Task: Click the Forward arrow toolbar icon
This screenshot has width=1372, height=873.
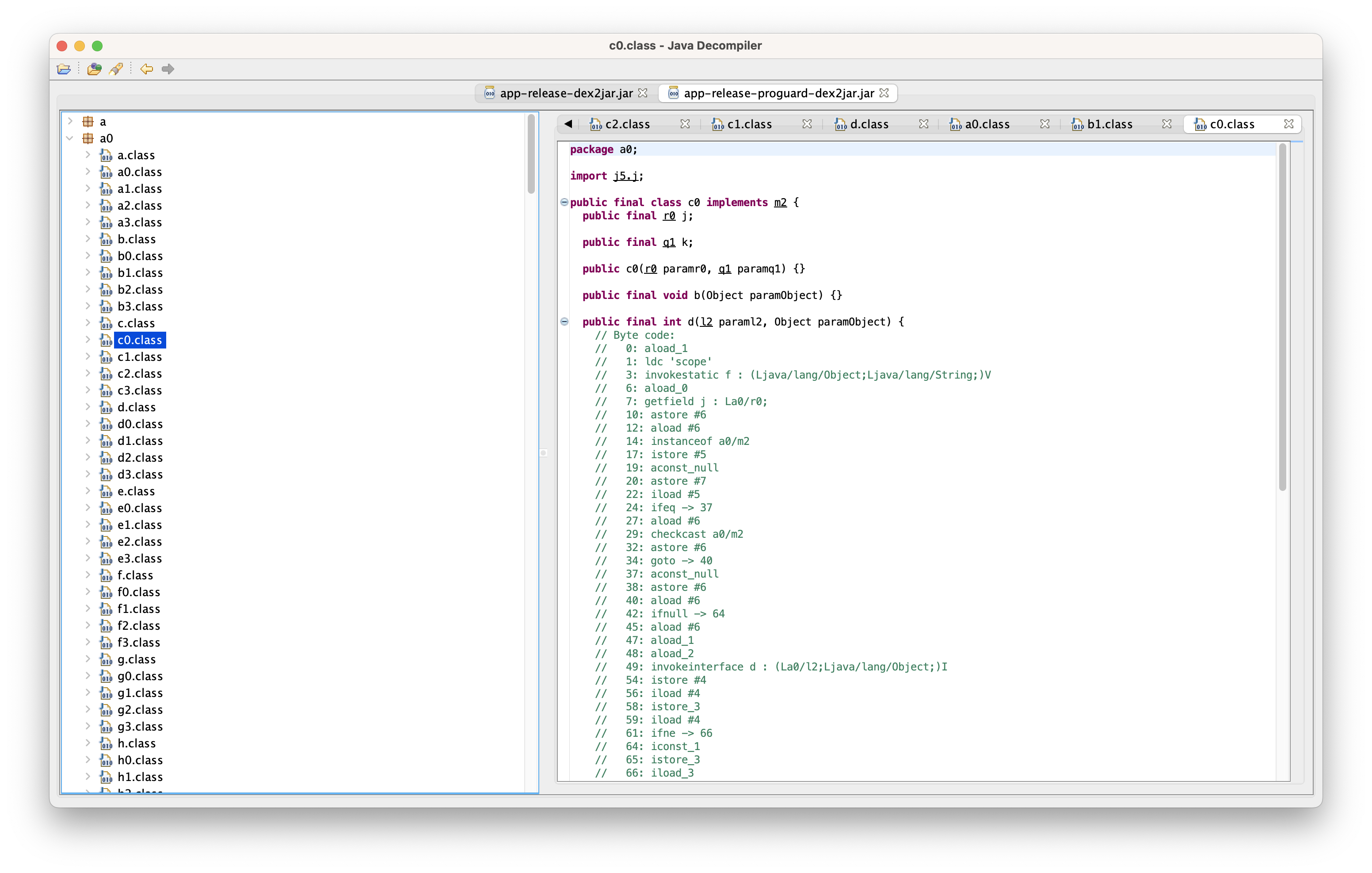Action: point(168,69)
